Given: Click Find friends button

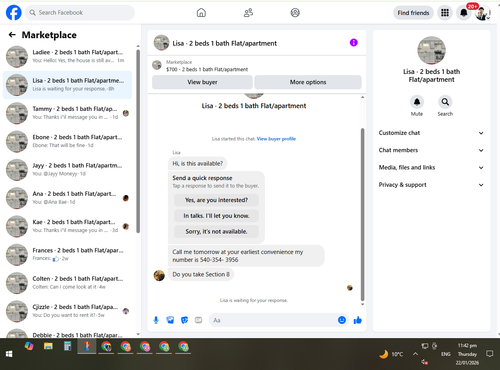Looking at the screenshot, I should (x=413, y=13).
